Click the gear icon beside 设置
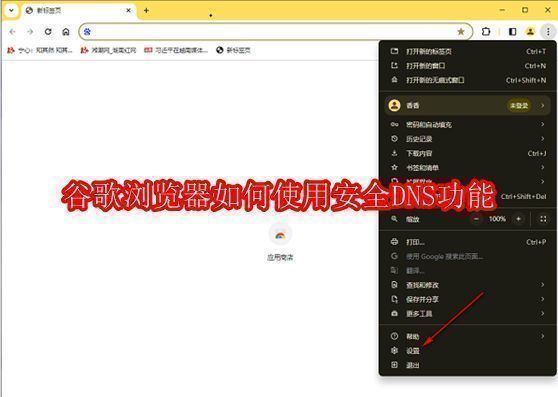Screen dimensions: 558x397 coord(394,351)
